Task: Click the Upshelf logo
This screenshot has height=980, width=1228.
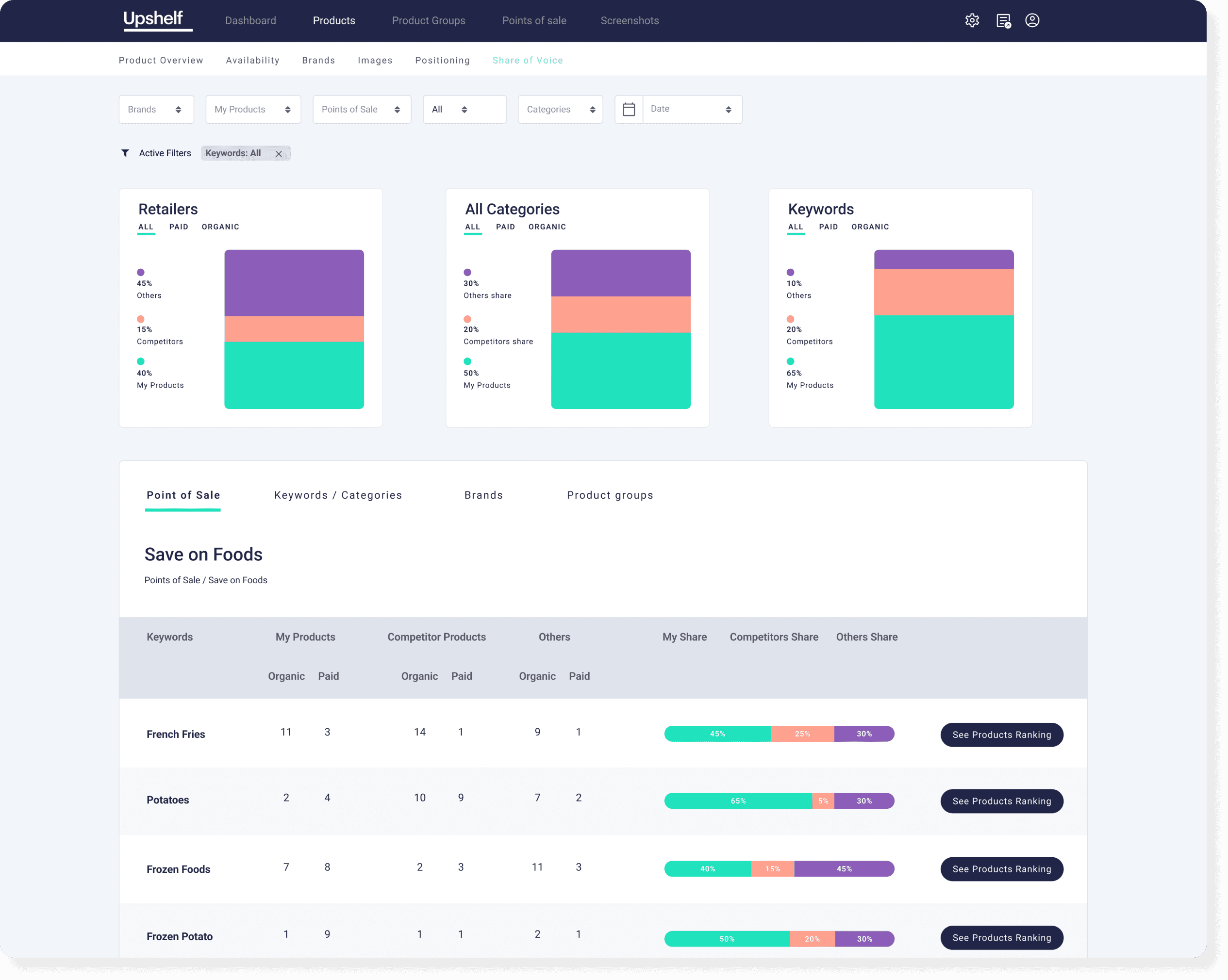Action: pyautogui.click(x=154, y=19)
